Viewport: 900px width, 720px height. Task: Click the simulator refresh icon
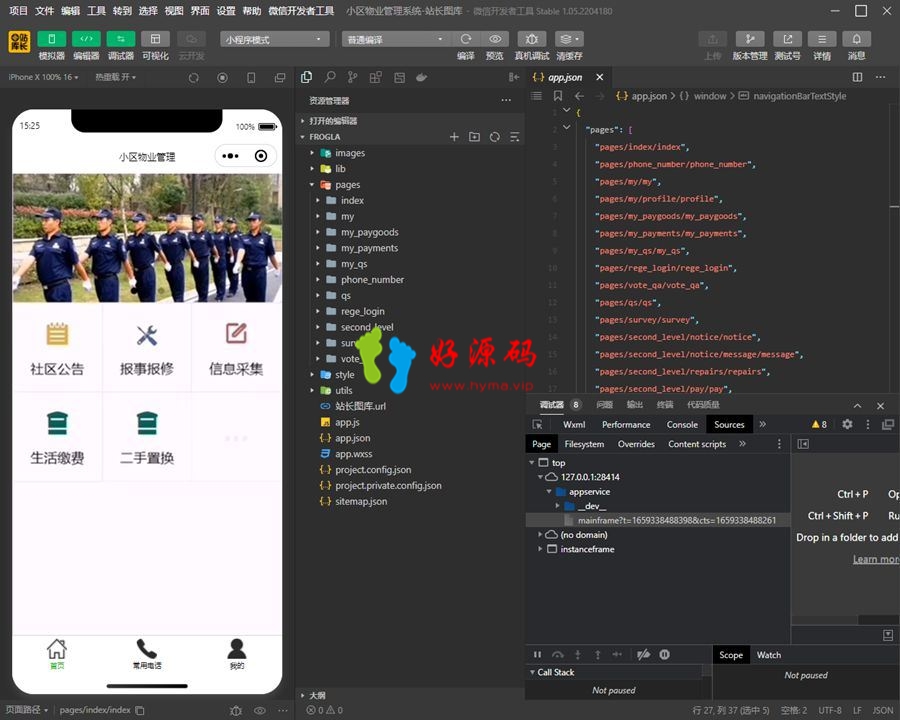193,78
